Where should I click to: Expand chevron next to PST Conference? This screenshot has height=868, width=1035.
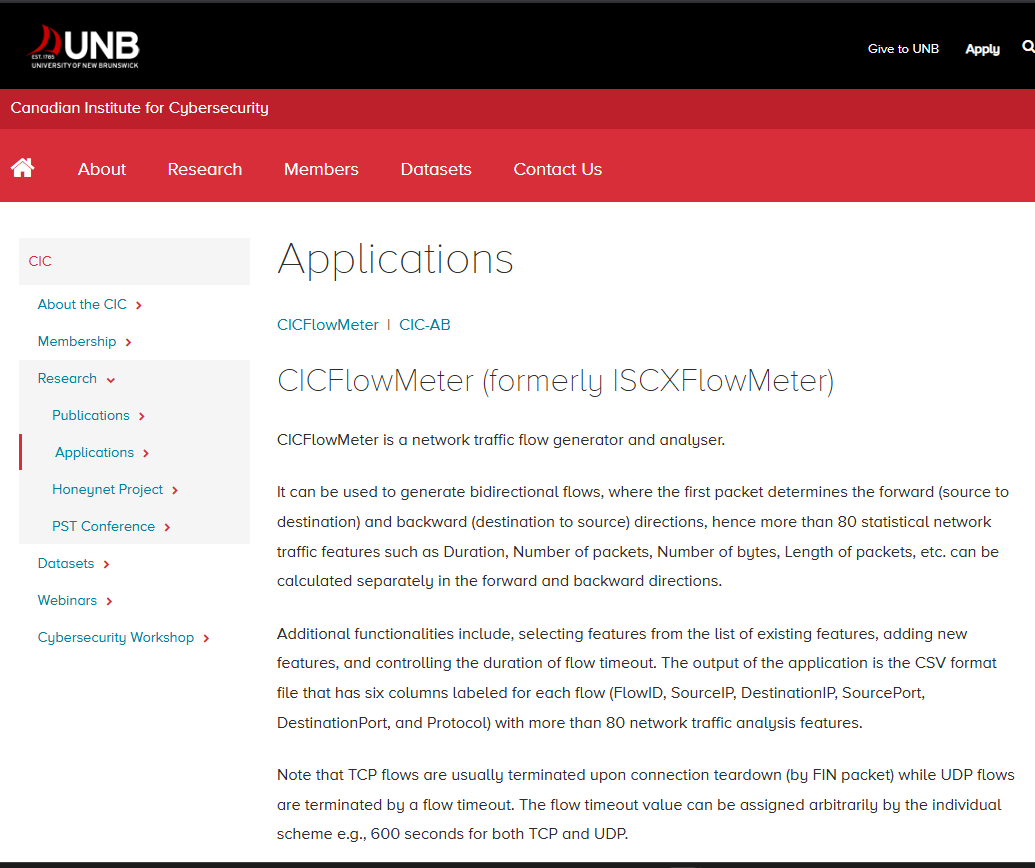pos(167,527)
